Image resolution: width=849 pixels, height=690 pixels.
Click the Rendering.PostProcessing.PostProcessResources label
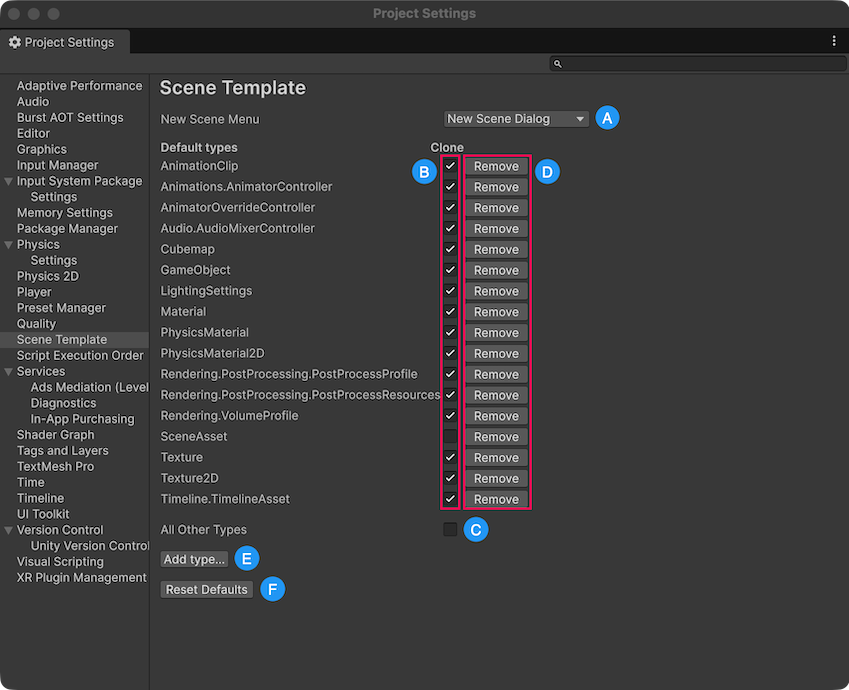coord(300,395)
